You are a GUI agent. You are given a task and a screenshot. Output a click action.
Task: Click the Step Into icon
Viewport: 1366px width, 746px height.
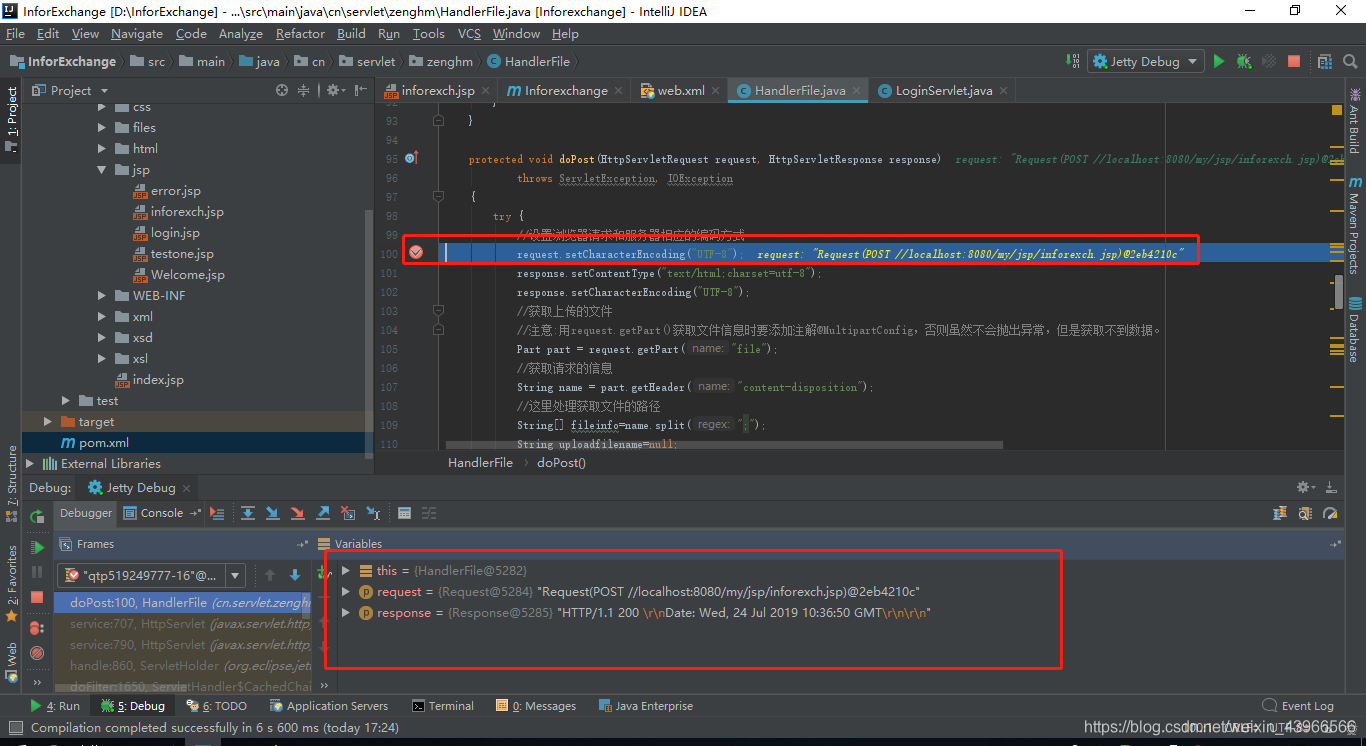point(272,513)
